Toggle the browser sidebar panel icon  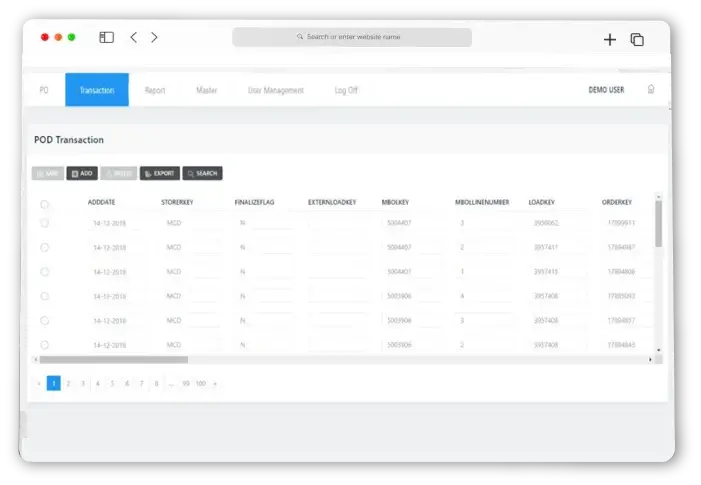pos(106,38)
